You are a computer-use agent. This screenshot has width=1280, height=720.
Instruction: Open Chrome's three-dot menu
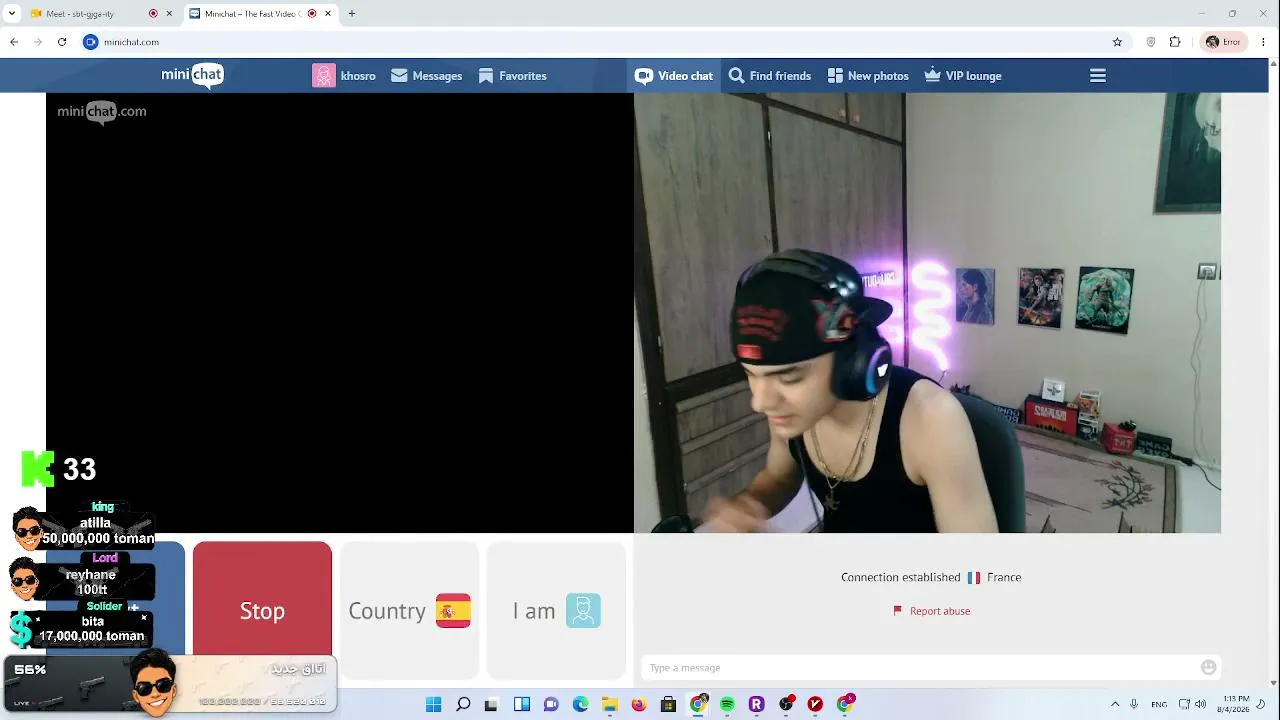tap(1264, 42)
